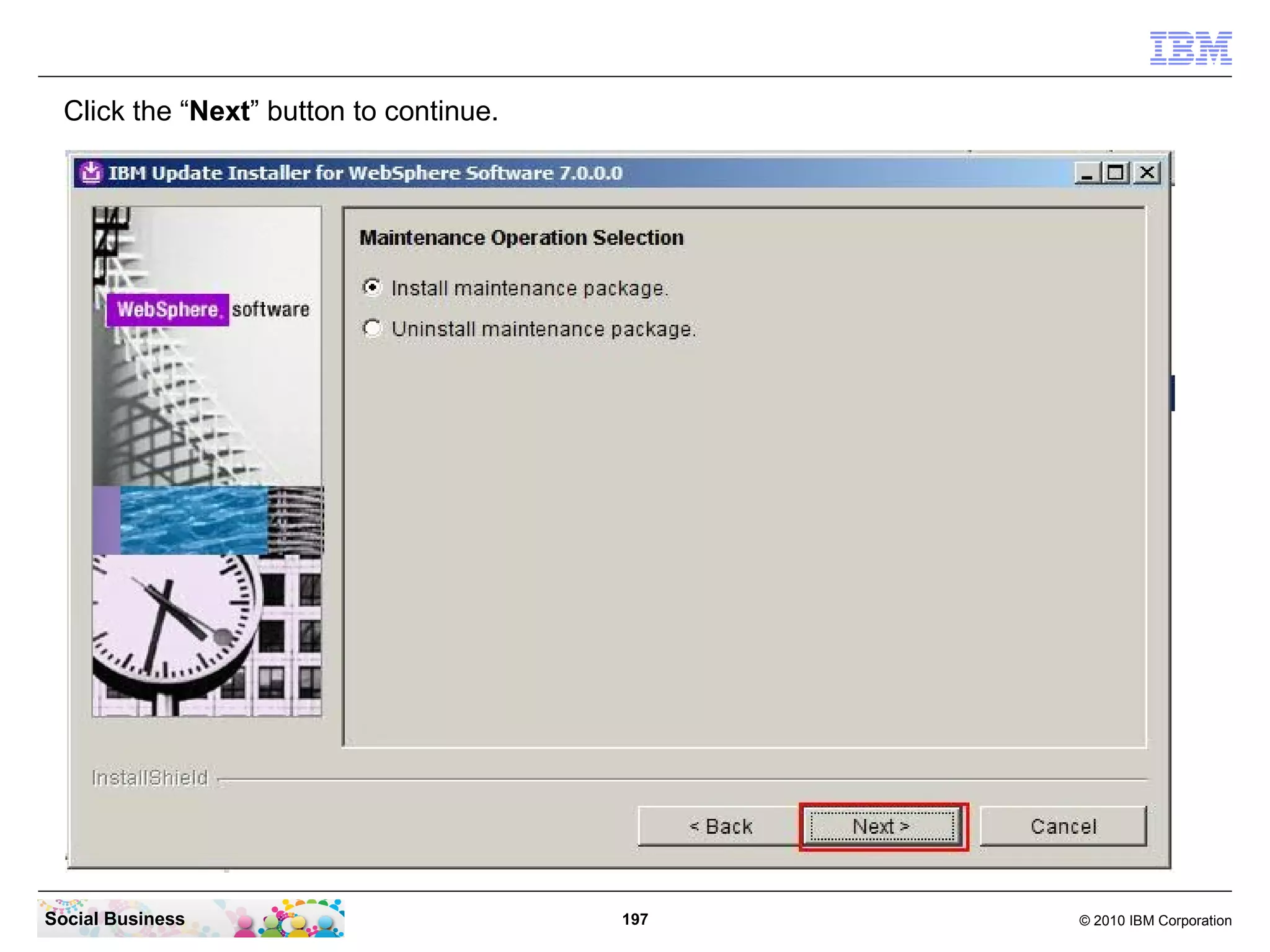The image size is (1270, 952).
Task: Click the WebSphere software banner image
Action: point(207,461)
